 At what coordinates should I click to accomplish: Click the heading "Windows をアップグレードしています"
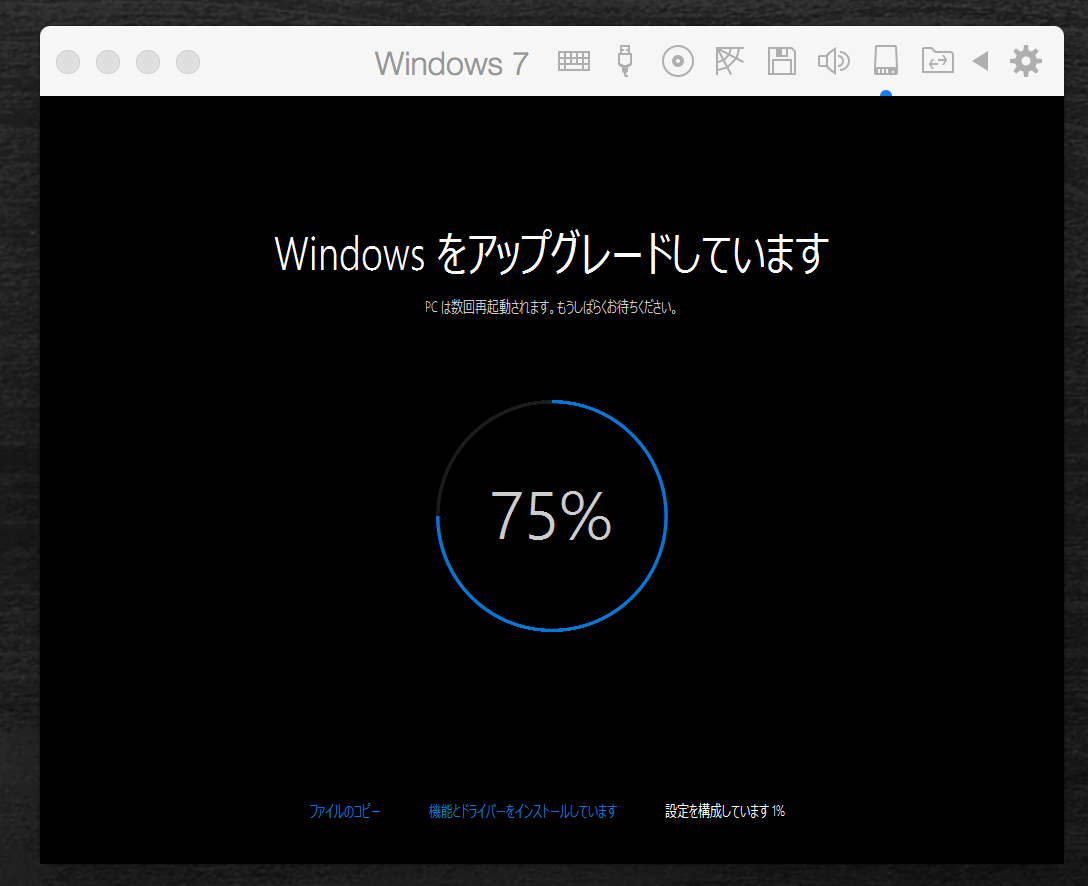(552, 253)
